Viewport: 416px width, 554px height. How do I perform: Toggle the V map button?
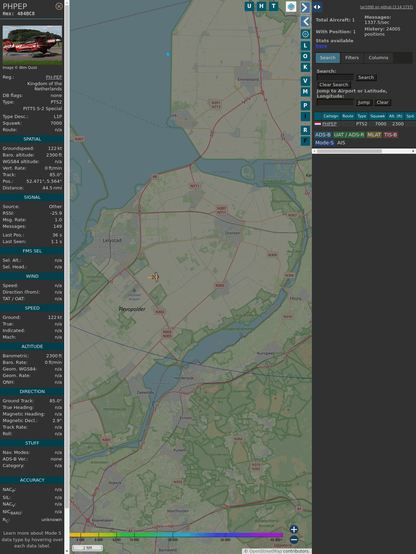[305, 81]
